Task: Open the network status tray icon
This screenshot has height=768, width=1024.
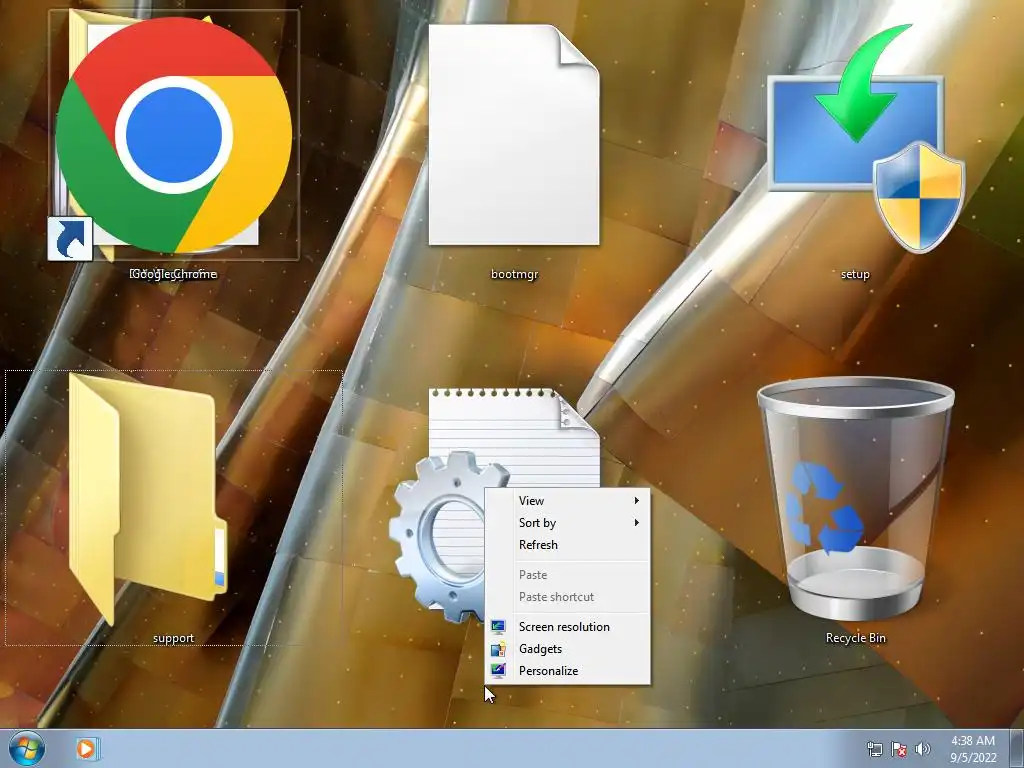Action: click(x=874, y=749)
